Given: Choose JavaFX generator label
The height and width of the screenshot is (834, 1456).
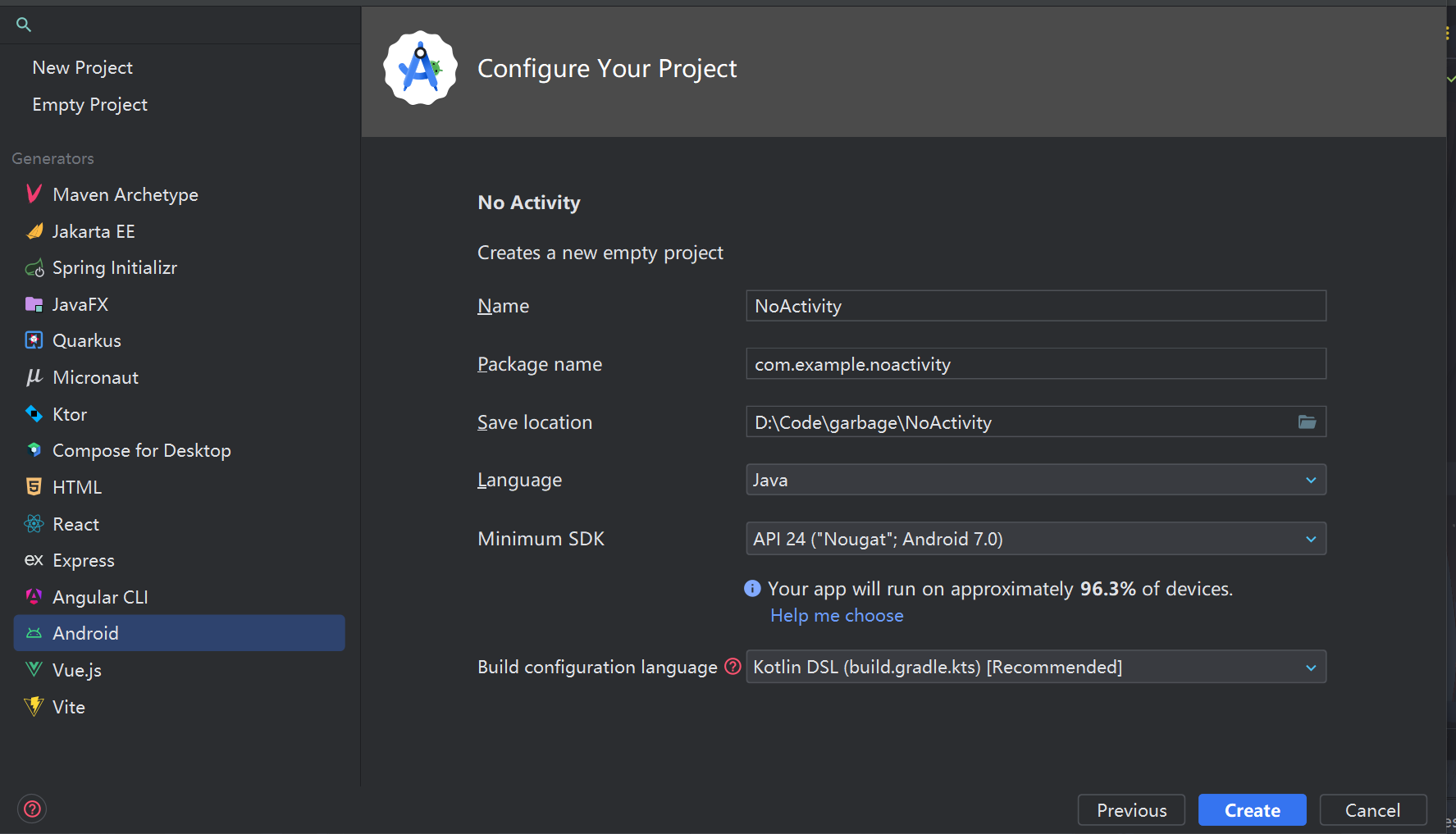Looking at the screenshot, I should pos(80,304).
